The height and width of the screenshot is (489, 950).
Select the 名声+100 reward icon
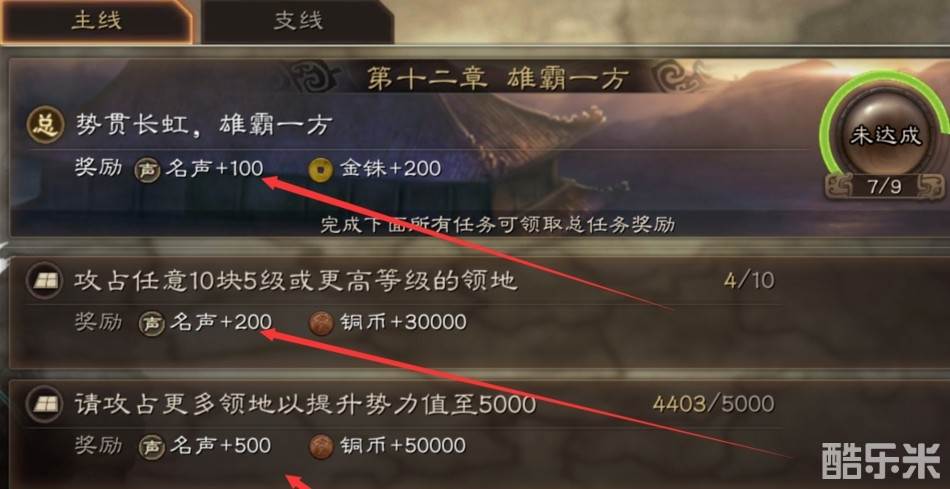[x=148, y=169]
